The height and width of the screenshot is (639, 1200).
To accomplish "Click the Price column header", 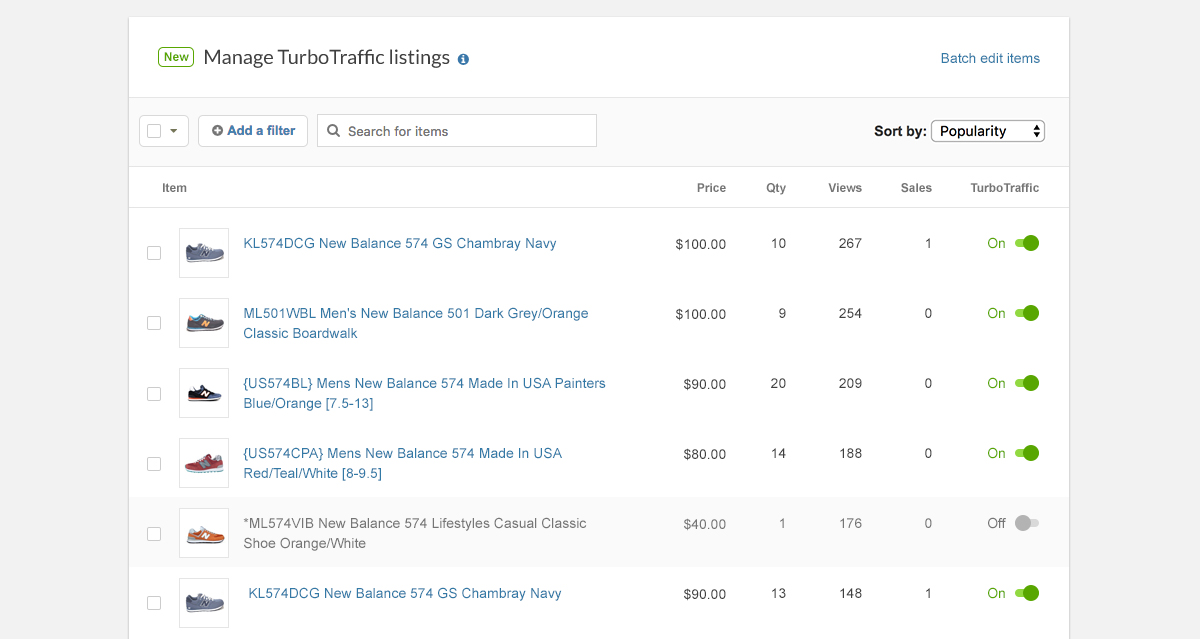I will point(711,188).
